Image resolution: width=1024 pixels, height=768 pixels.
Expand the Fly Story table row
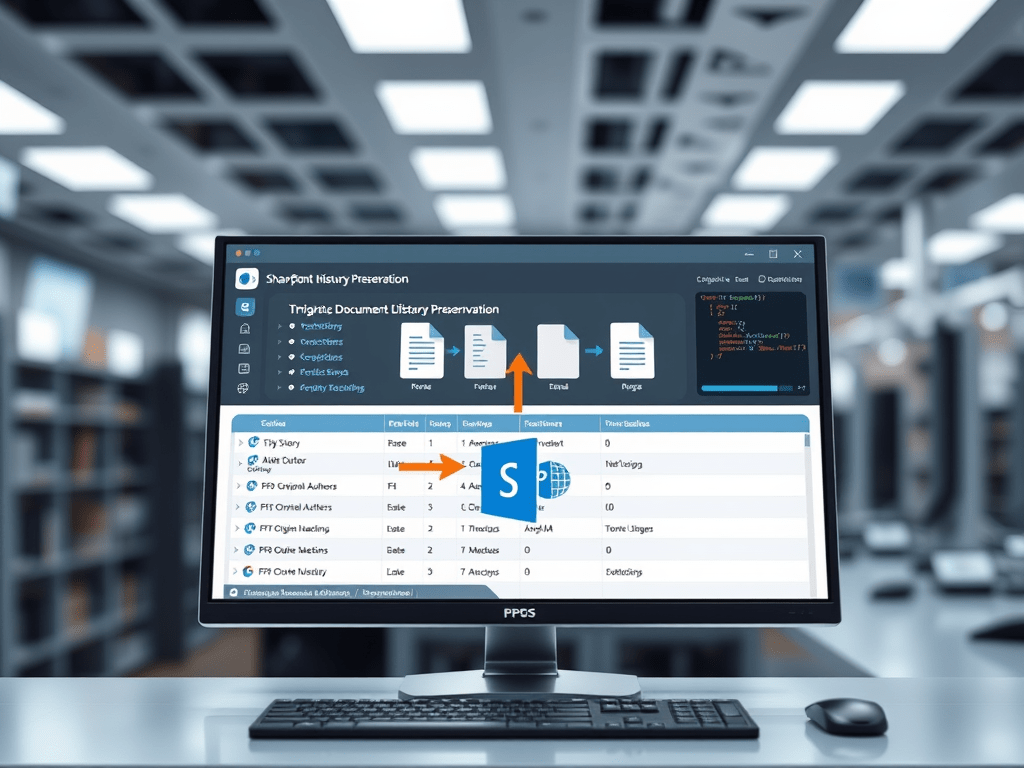pyautogui.click(x=240, y=444)
